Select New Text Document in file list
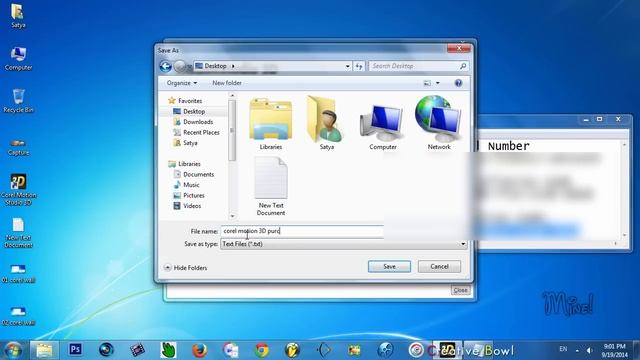This screenshot has width=640, height=360. 271,187
